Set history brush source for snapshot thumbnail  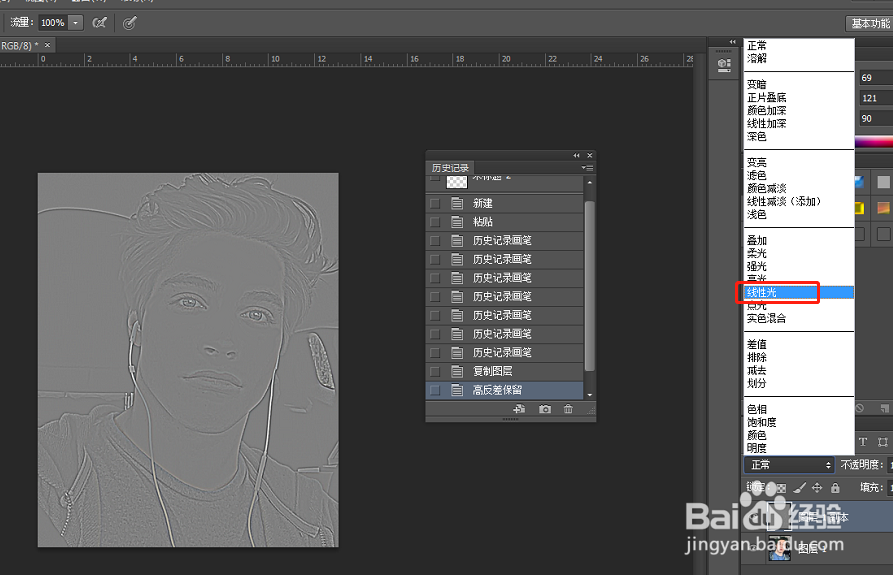coord(435,178)
